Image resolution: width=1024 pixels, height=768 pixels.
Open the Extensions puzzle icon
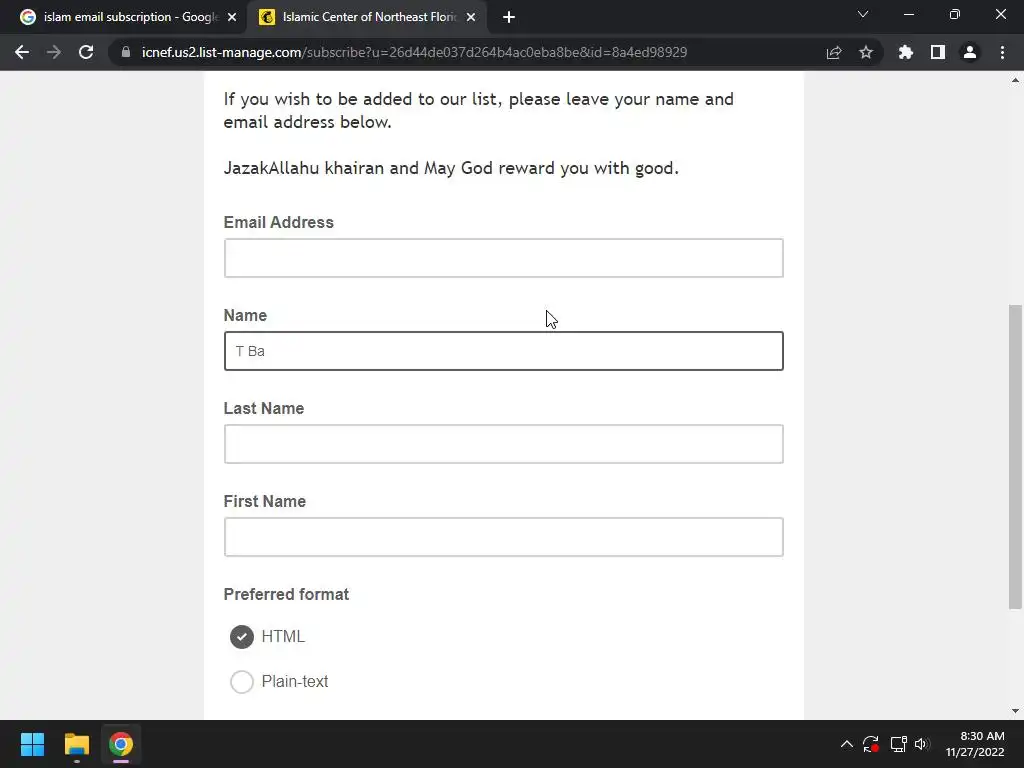pos(906,52)
